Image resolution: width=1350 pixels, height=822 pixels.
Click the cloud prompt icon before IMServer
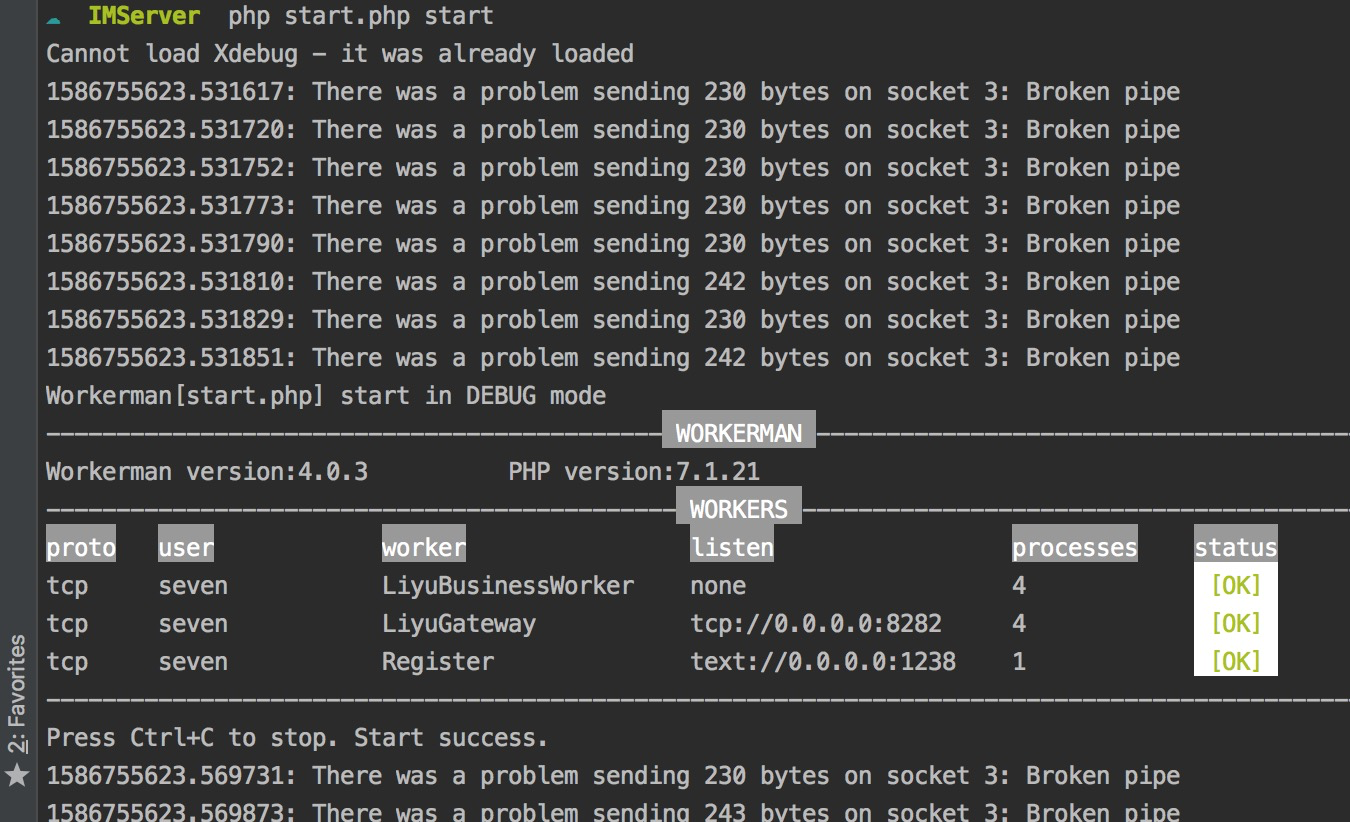tap(54, 18)
